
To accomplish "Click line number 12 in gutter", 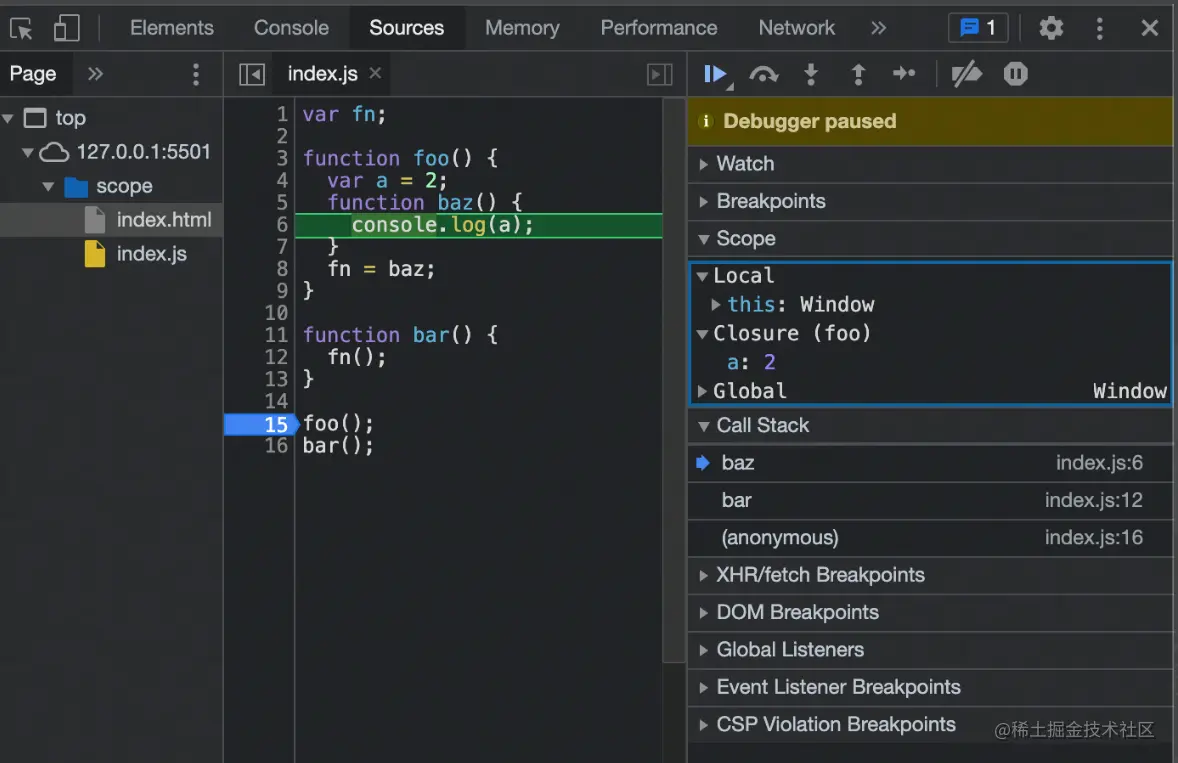I will click(276, 357).
